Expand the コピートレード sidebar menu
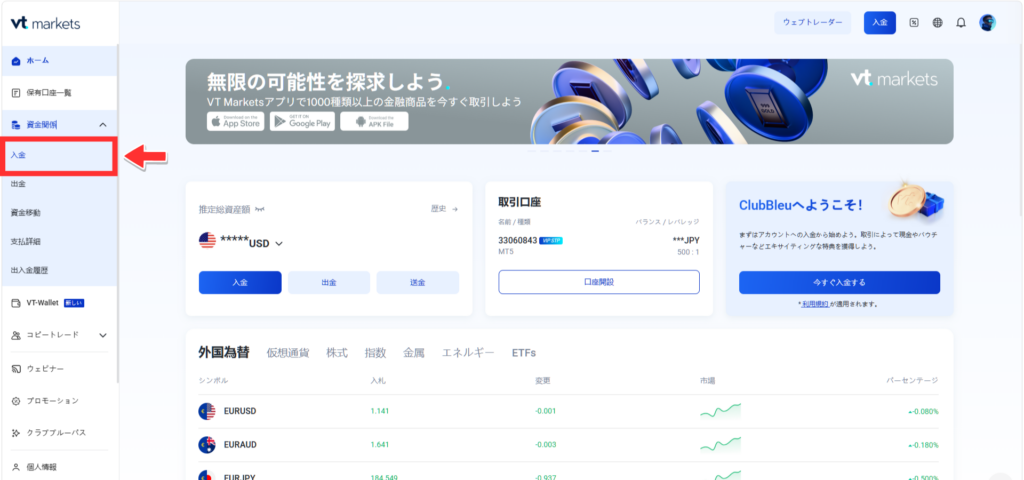This screenshot has height=480, width=1024. [103, 335]
